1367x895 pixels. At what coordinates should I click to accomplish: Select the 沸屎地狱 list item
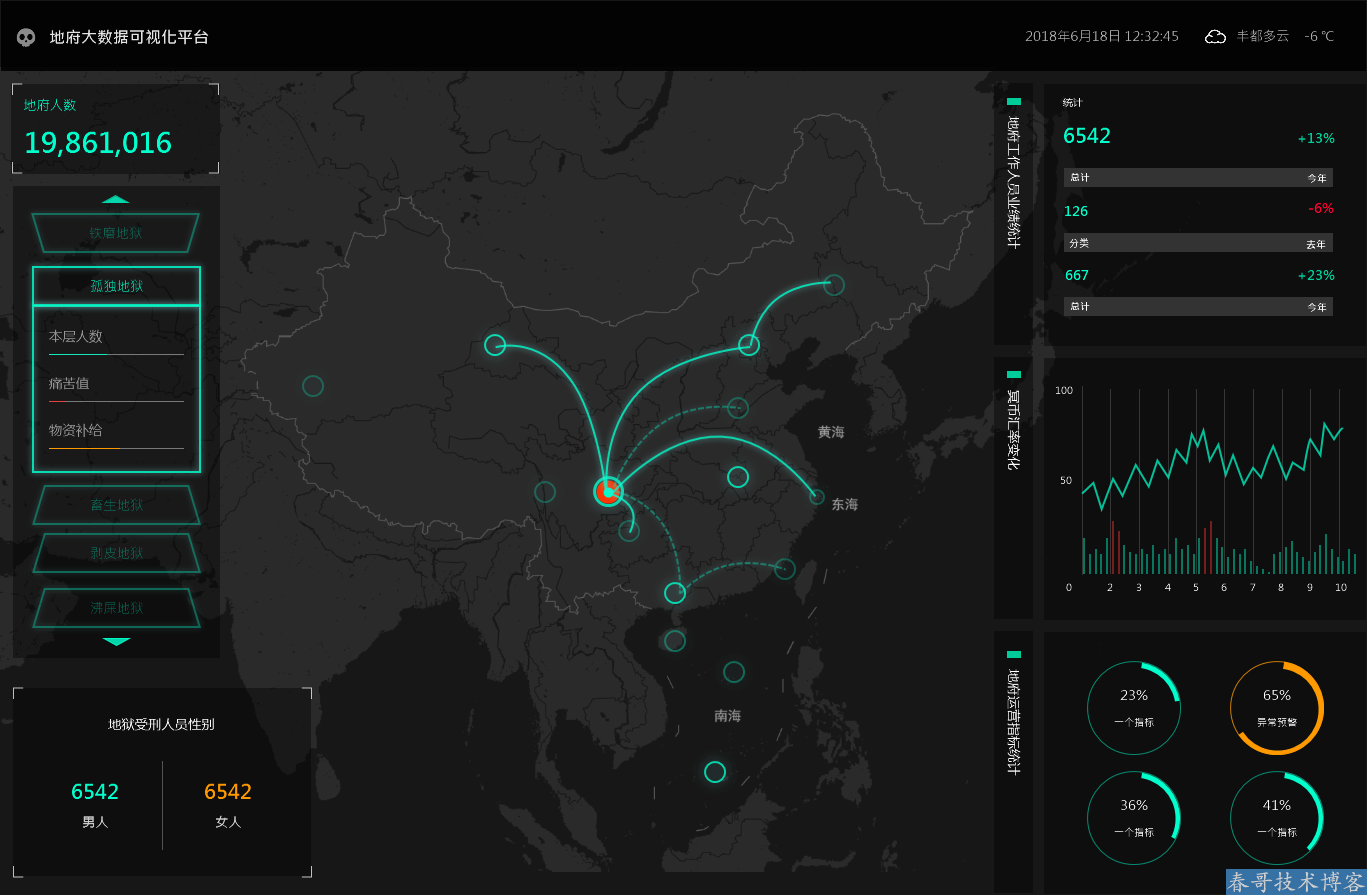(x=116, y=608)
